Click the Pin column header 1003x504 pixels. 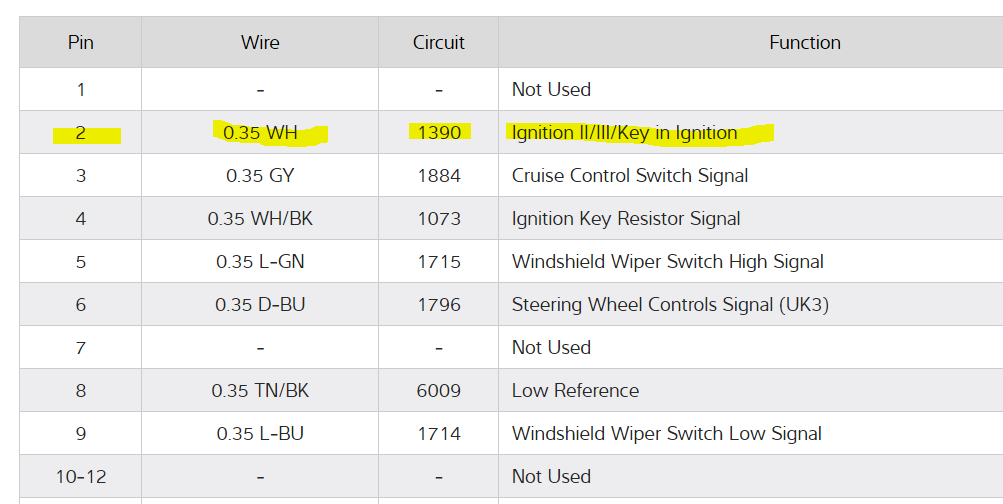click(80, 43)
